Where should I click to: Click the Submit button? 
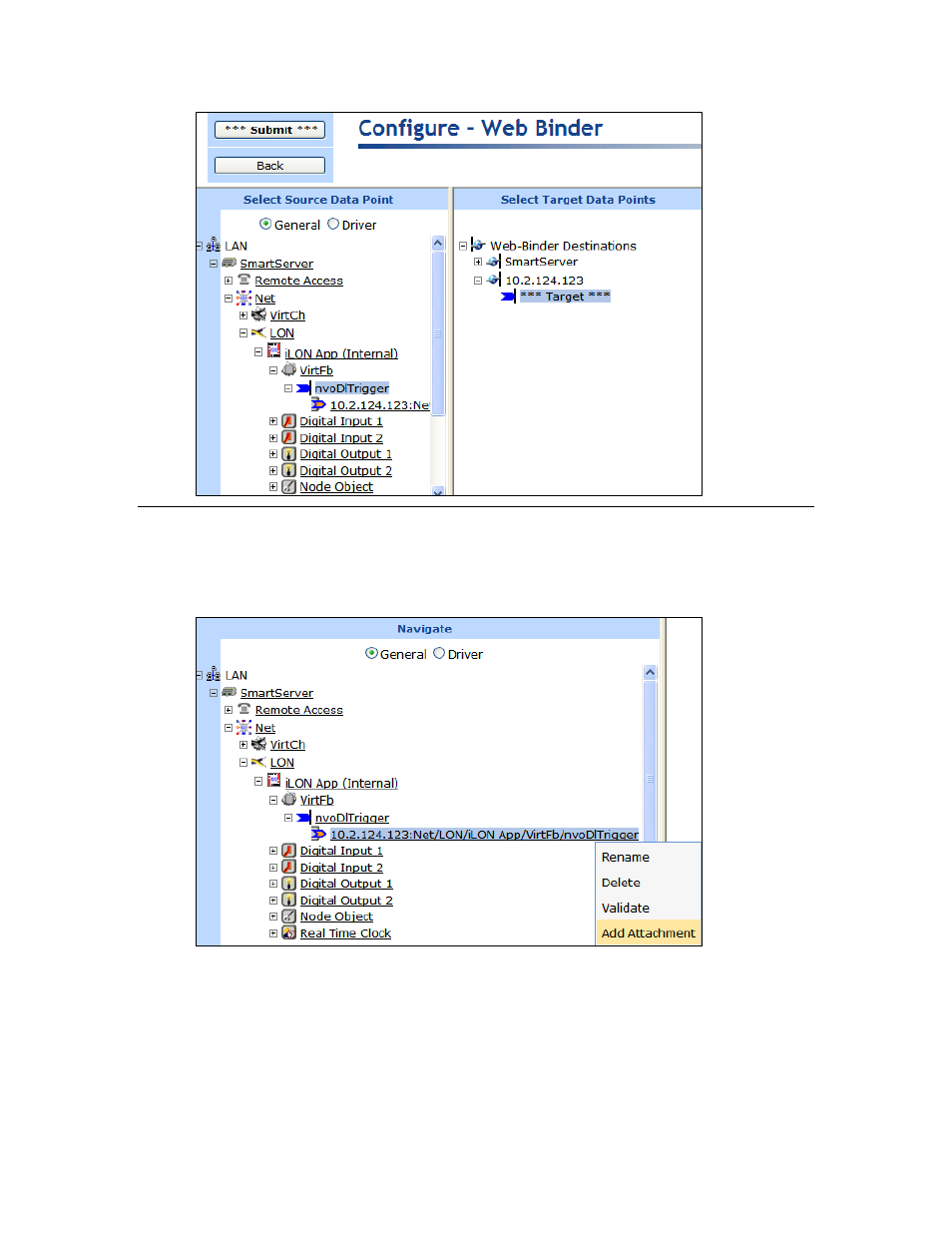click(269, 130)
